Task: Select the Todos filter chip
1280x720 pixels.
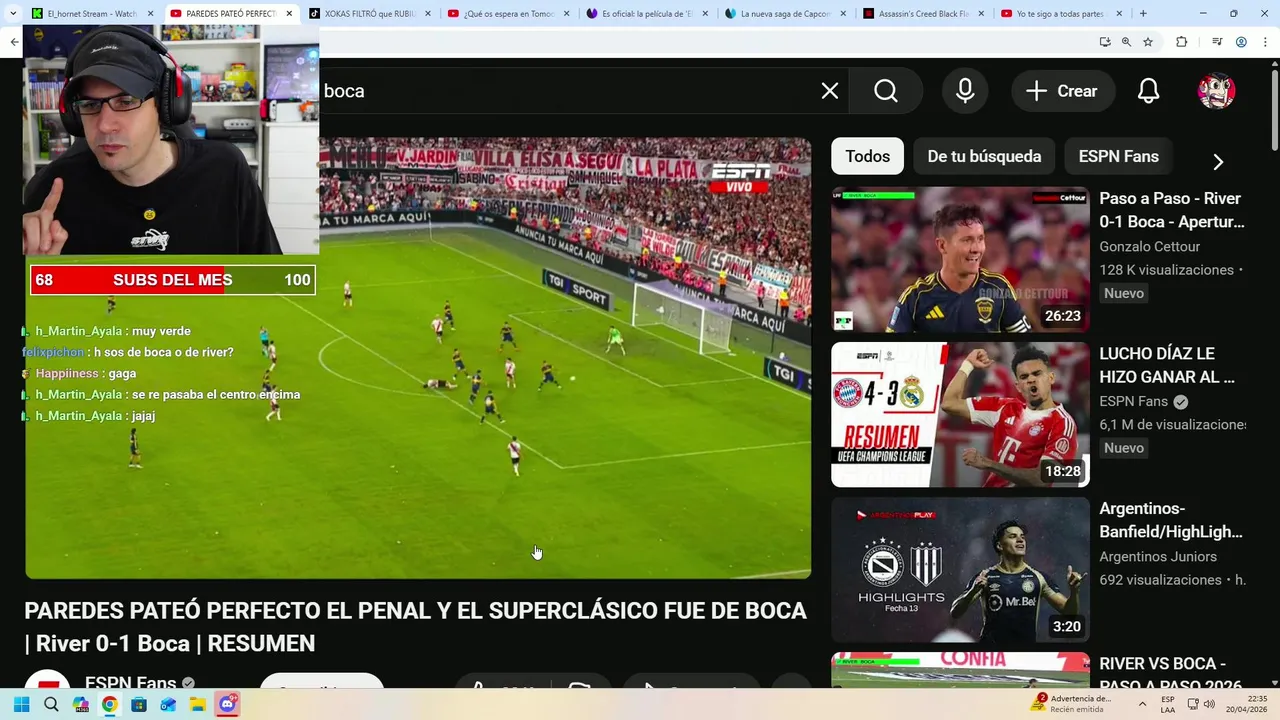Action: pos(867,156)
